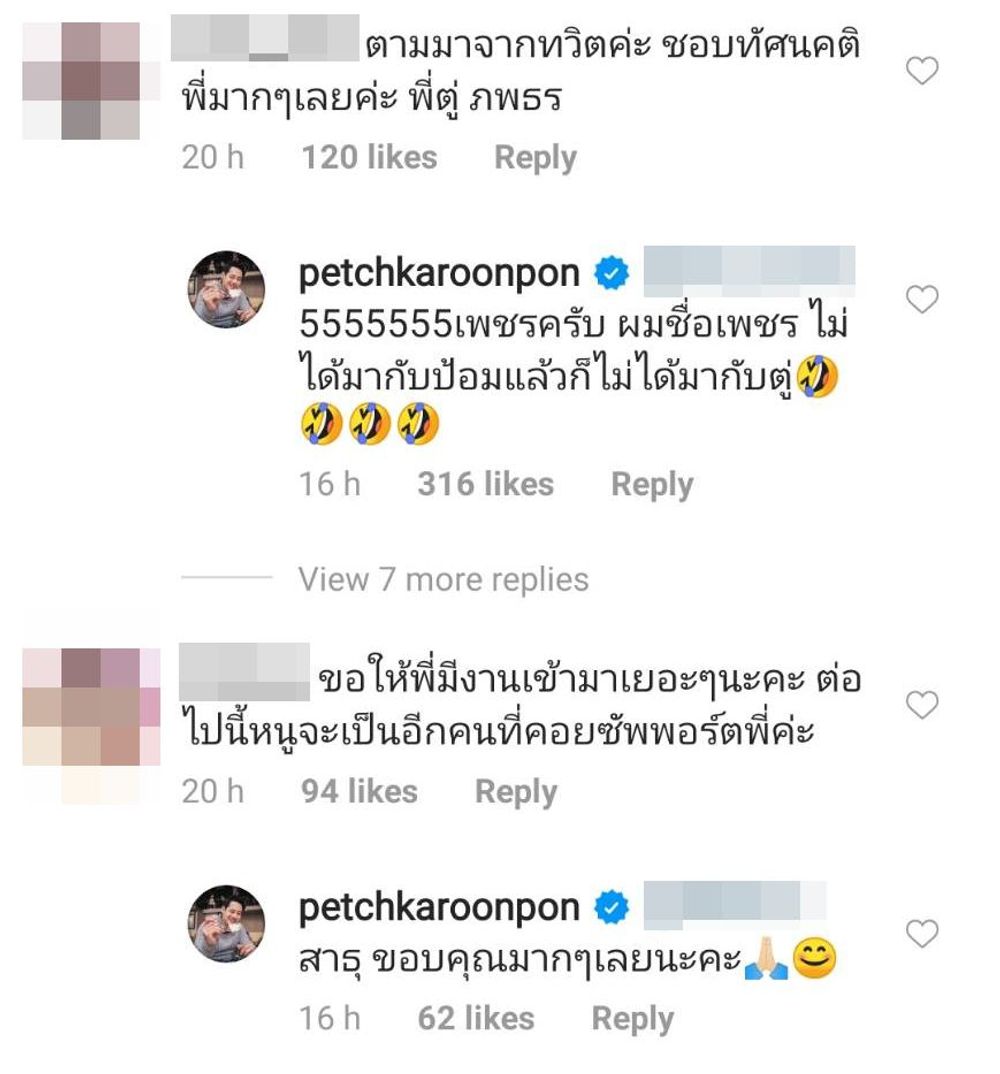Open blurred avatar of top commenter
This screenshot has height=1074, width=1000.
(x=91, y=81)
